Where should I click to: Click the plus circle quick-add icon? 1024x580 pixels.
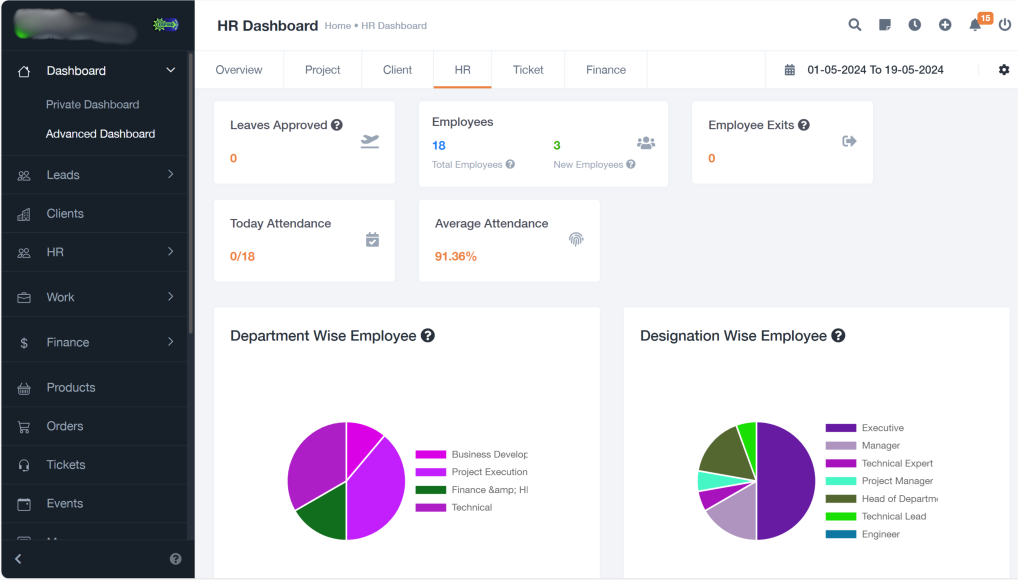point(945,25)
